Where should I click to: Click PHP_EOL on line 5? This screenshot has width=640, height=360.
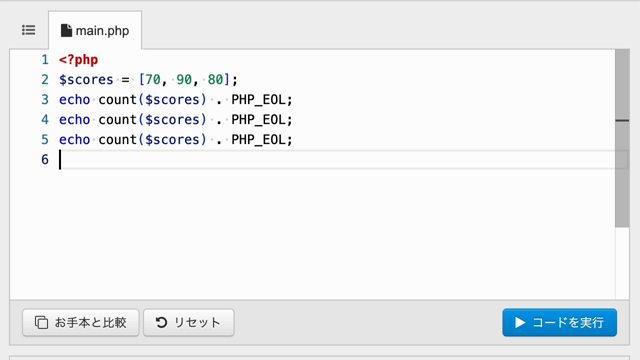[x=259, y=140]
